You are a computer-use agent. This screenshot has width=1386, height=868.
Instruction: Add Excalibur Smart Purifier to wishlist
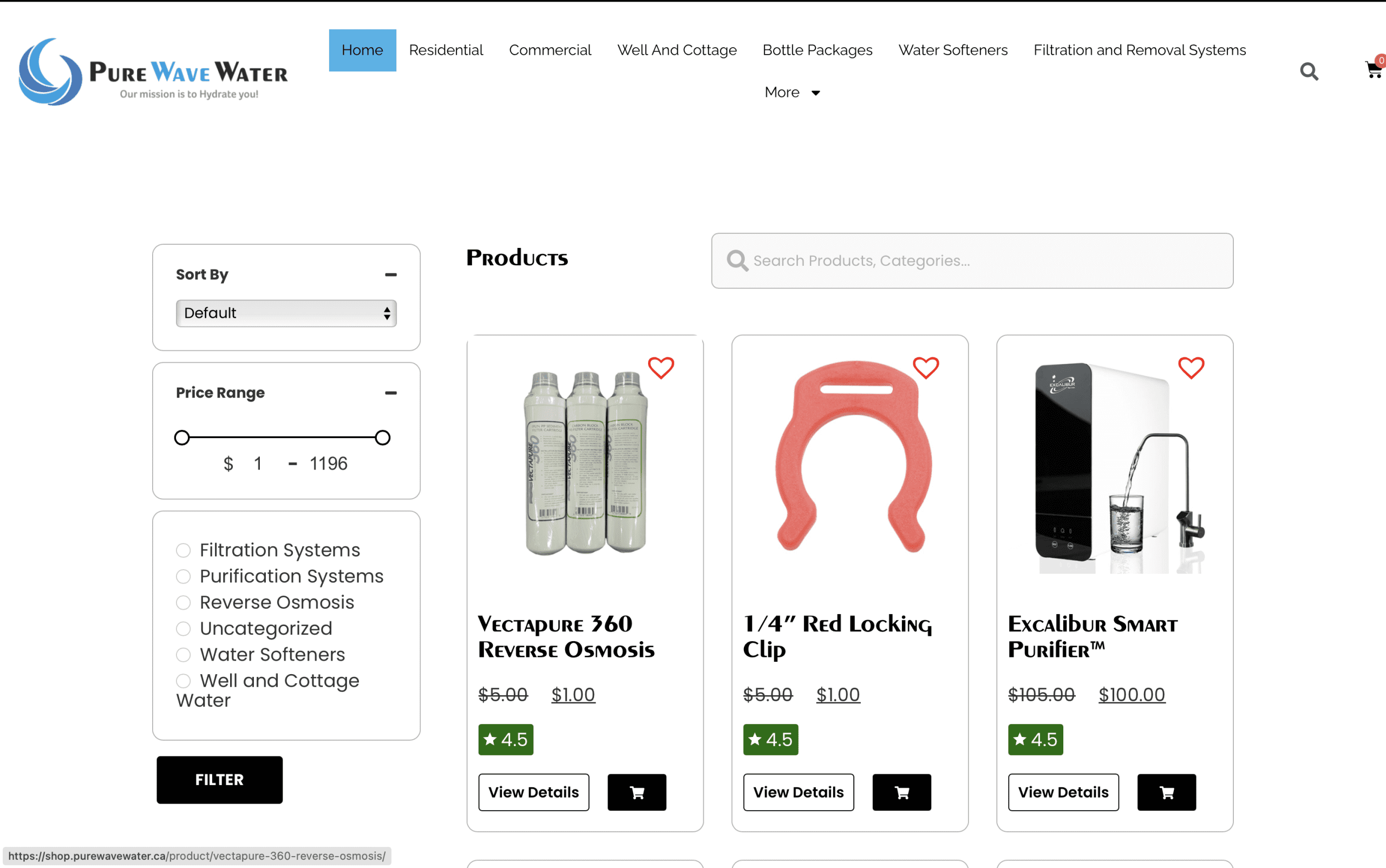click(x=1191, y=368)
